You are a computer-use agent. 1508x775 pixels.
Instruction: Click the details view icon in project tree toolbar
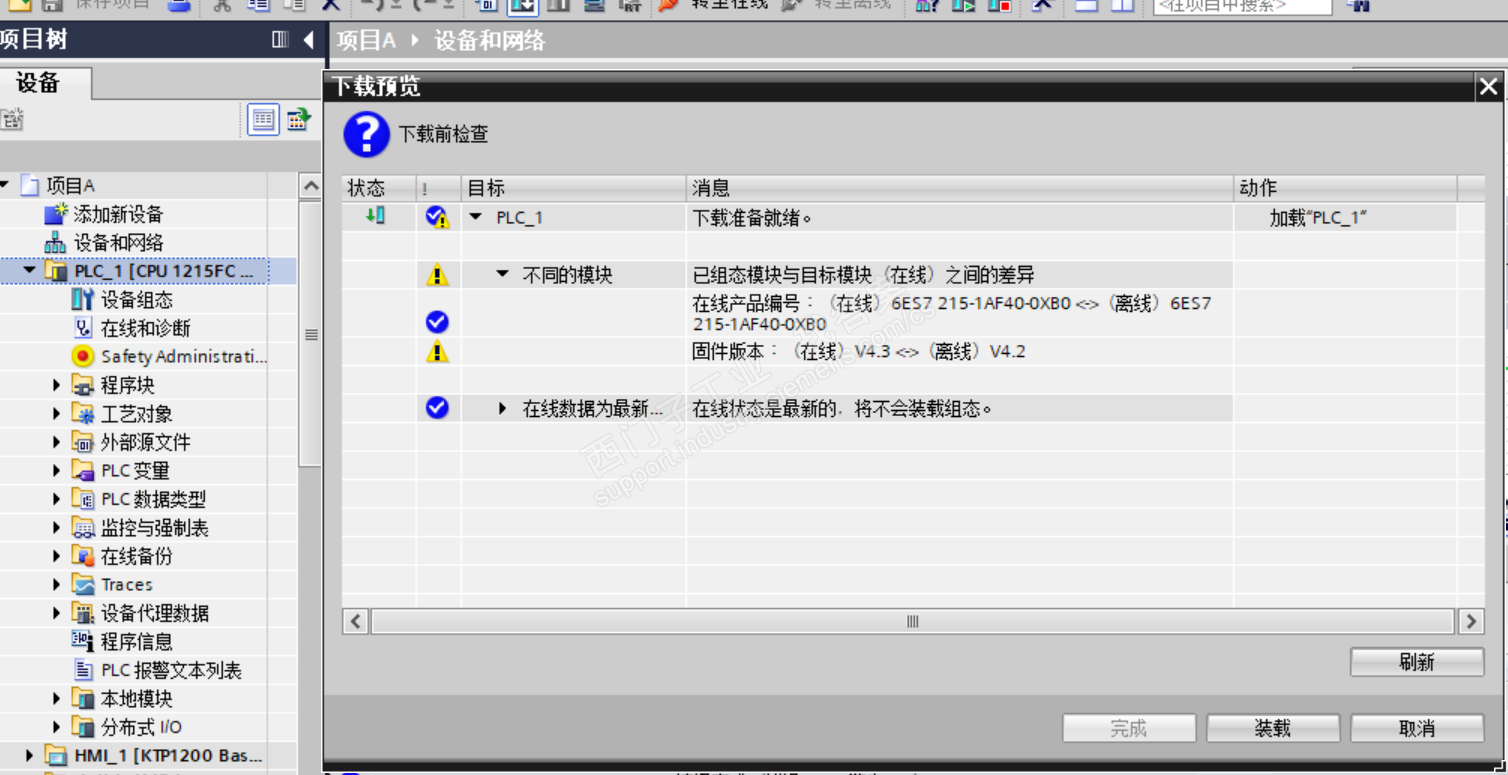click(x=263, y=120)
